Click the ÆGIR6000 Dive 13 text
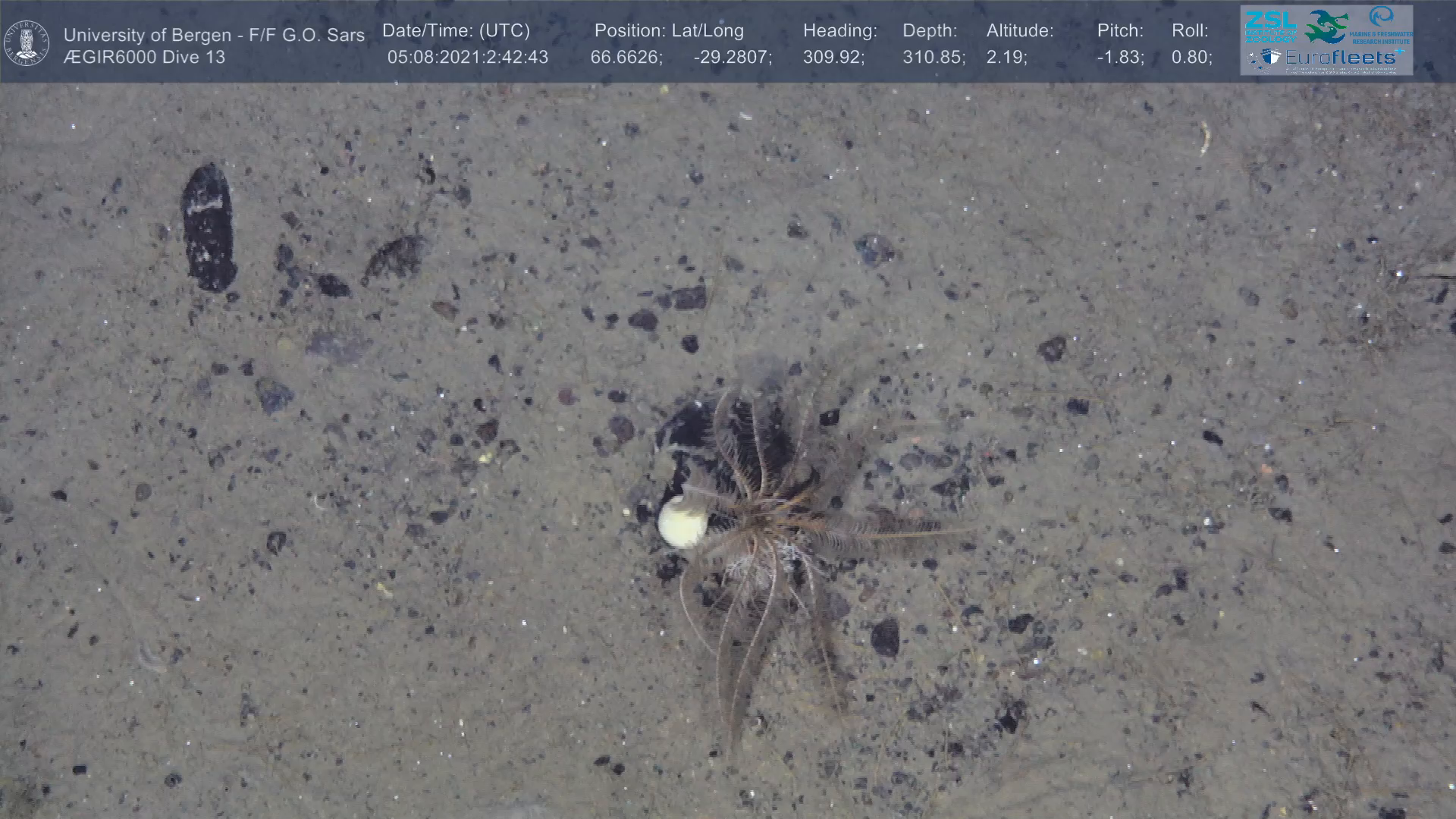1456x819 pixels. click(x=144, y=58)
